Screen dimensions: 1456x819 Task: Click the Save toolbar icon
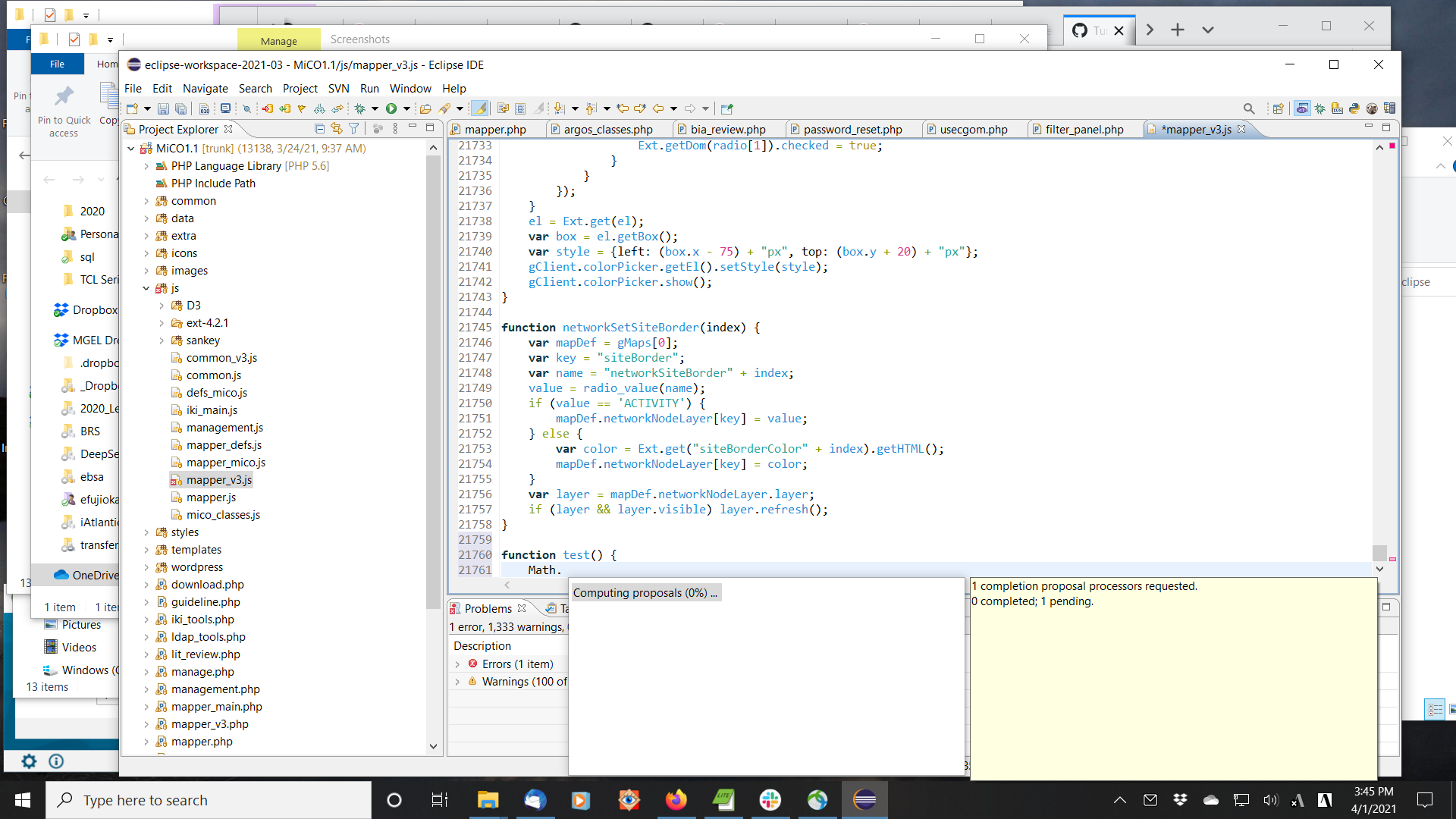pos(163,109)
